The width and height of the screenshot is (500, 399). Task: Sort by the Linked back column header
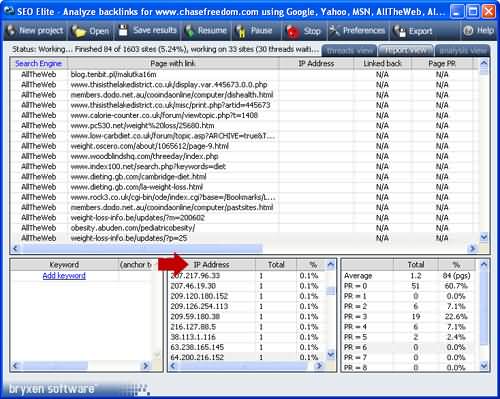coord(382,63)
